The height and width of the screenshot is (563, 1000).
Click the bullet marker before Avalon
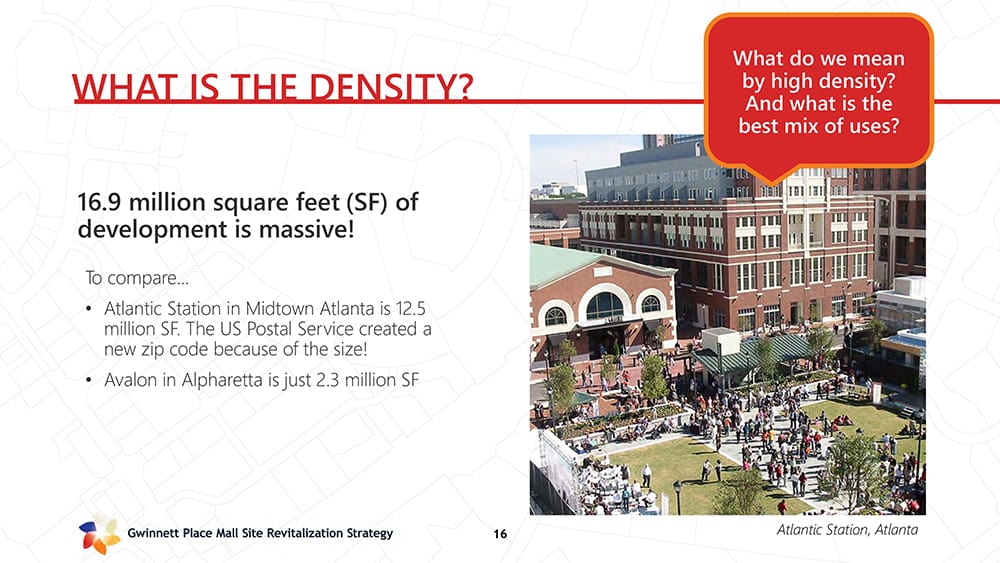tap(89, 380)
